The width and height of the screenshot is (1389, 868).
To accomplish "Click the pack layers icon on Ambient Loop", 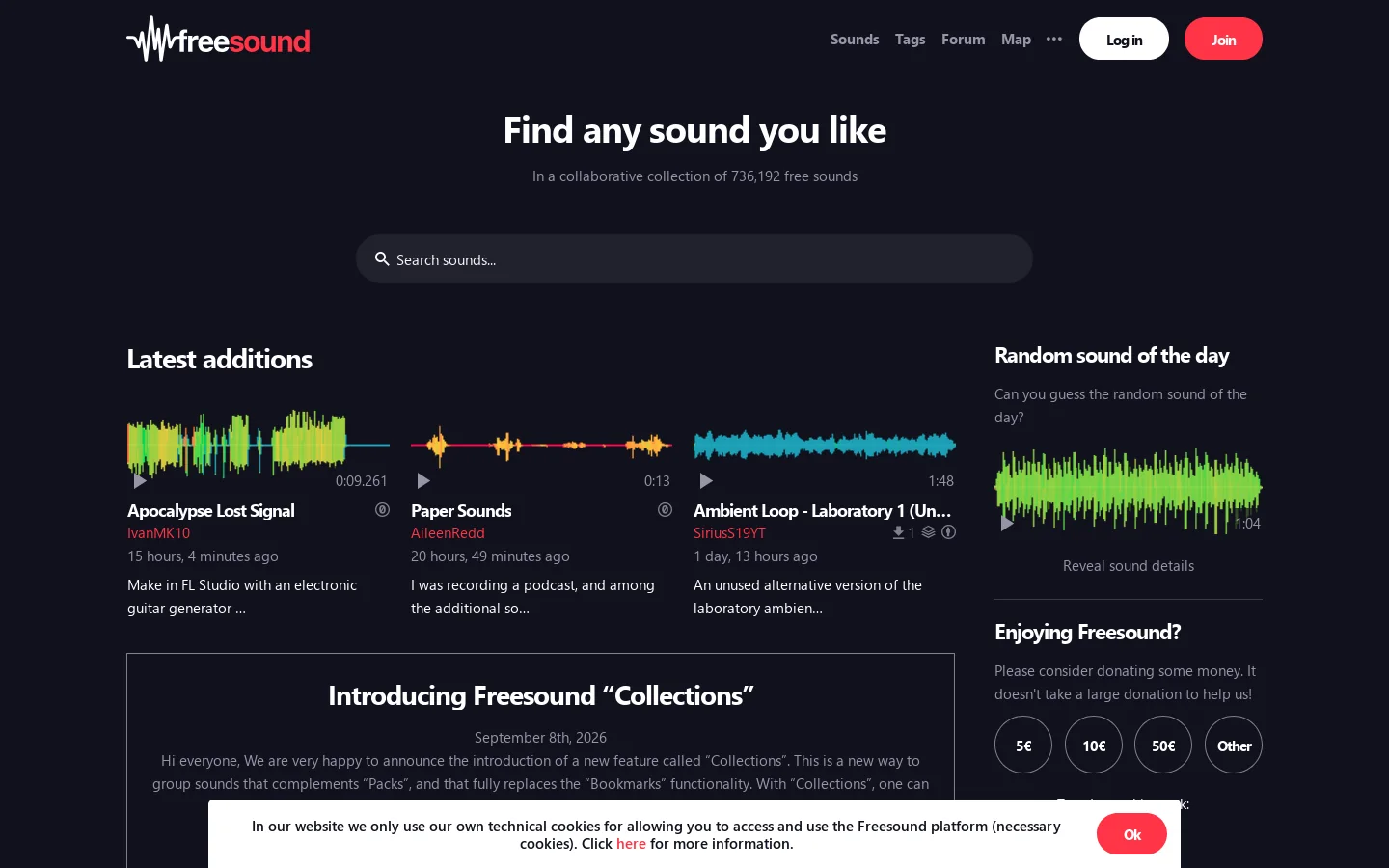I will tap(928, 532).
